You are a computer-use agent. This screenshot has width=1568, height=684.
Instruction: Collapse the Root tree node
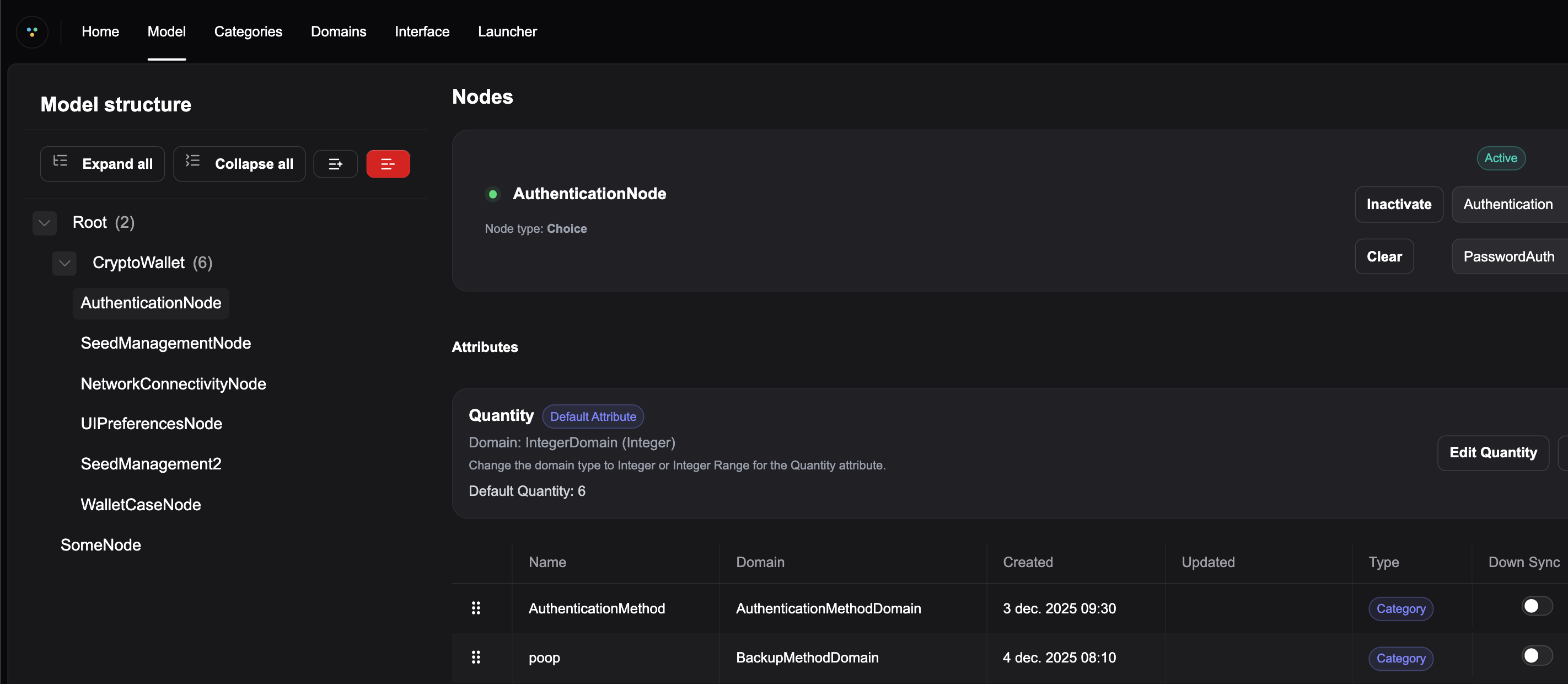pos(45,223)
